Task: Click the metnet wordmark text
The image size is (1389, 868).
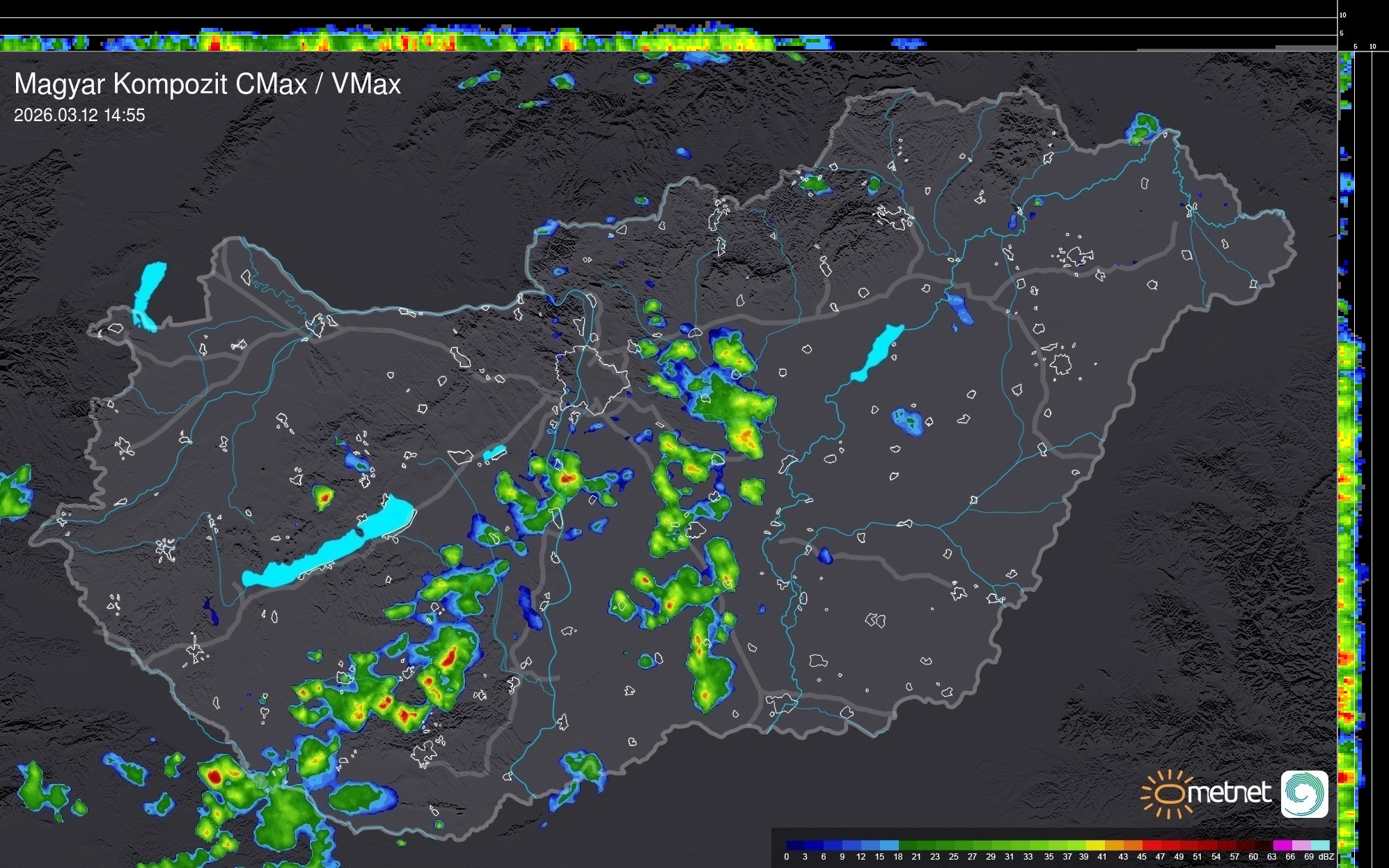Action: [1228, 793]
